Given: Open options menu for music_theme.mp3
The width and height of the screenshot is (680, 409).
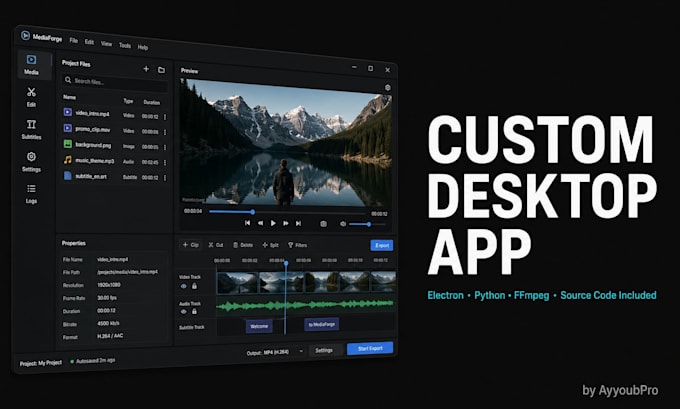Looking at the screenshot, I should (165, 163).
